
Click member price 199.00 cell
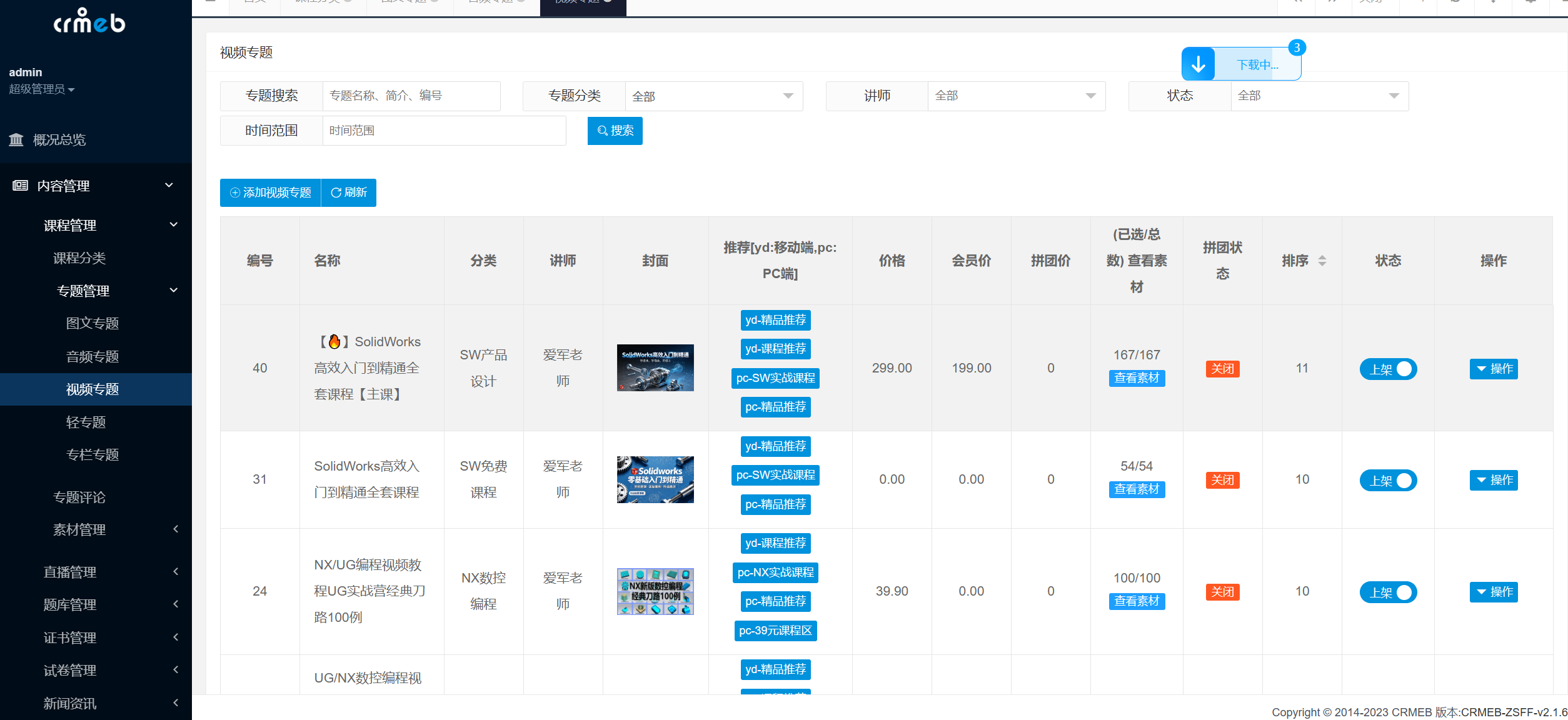tap(971, 368)
